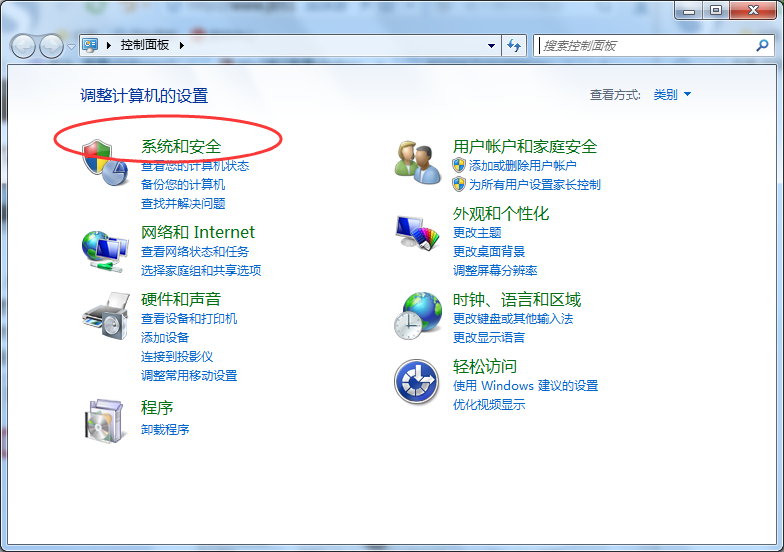Open the 硬件和声音 category
Viewport: 784px width, 552px height.
pyautogui.click(x=181, y=300)
